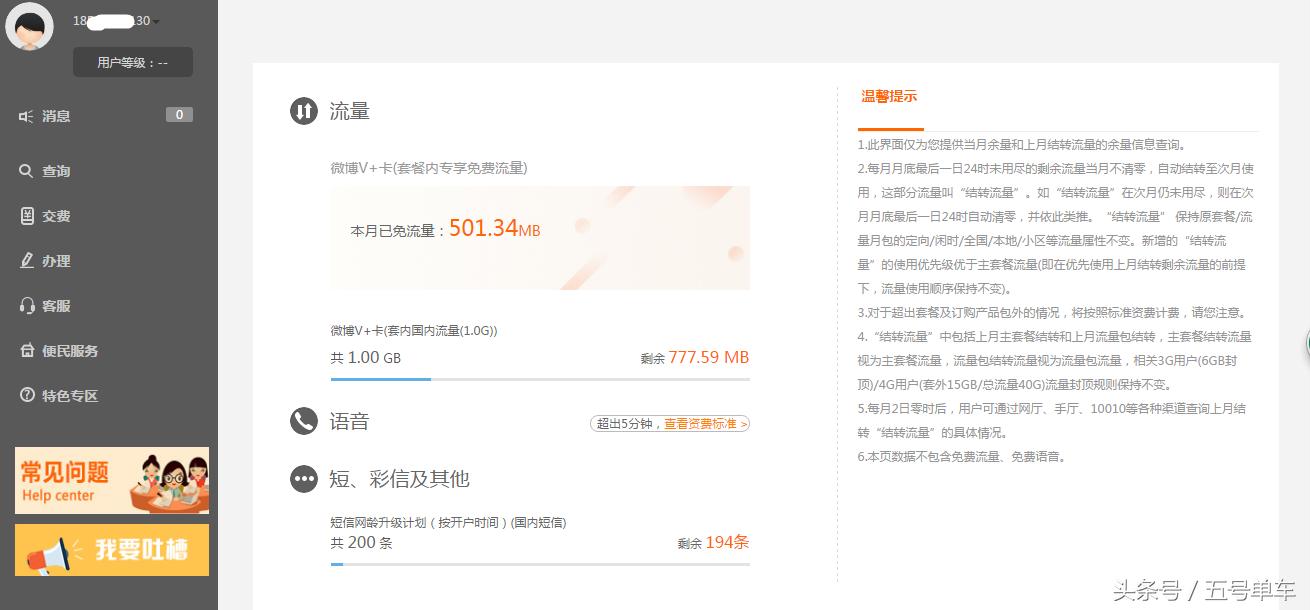The height and width of the screenshot is (610, 1310).
Task: Click the 流量 pause-style section icon
Action: (303, 112)
